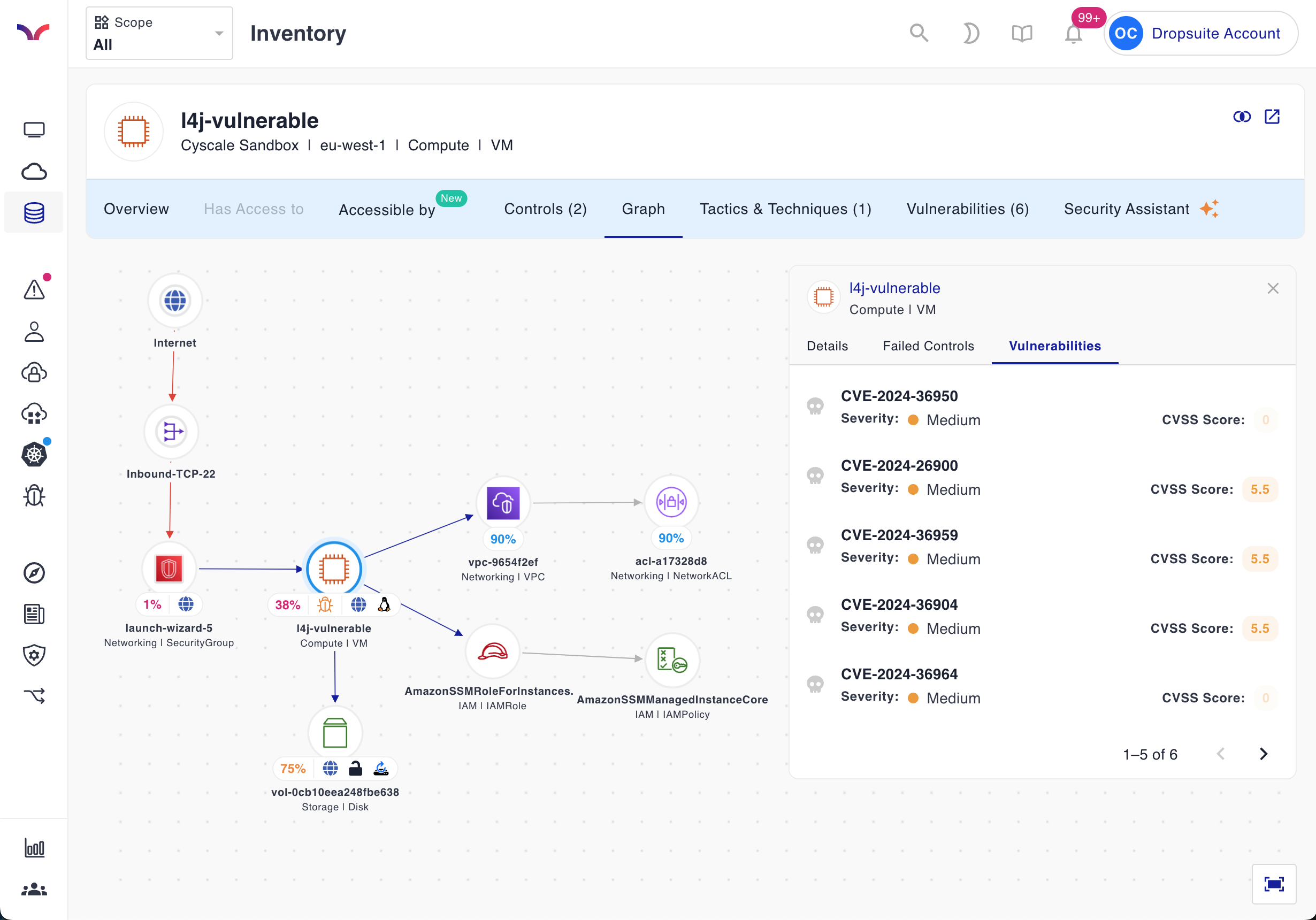Select the vol-0cb10eea248fbe638 disk node
Viewport: 1316px width, 920px height.
point(335,732)
